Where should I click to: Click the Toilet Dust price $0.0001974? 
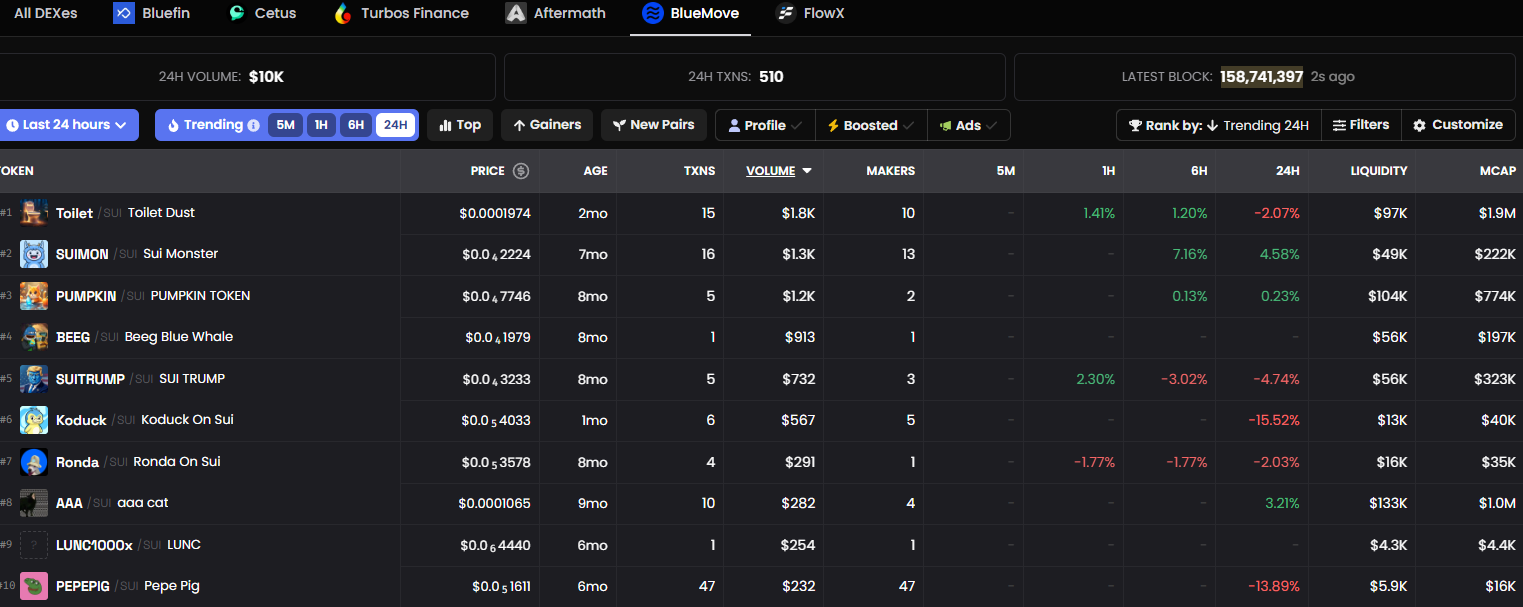(x=495, y=213)
